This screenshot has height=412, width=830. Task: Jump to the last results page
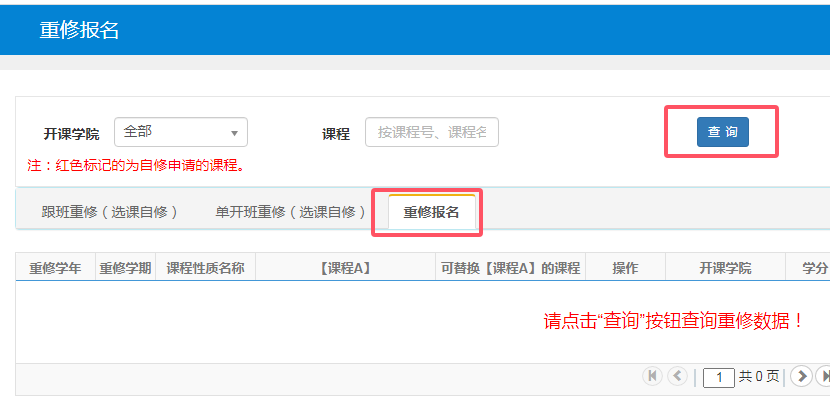[x=823, y=376]
